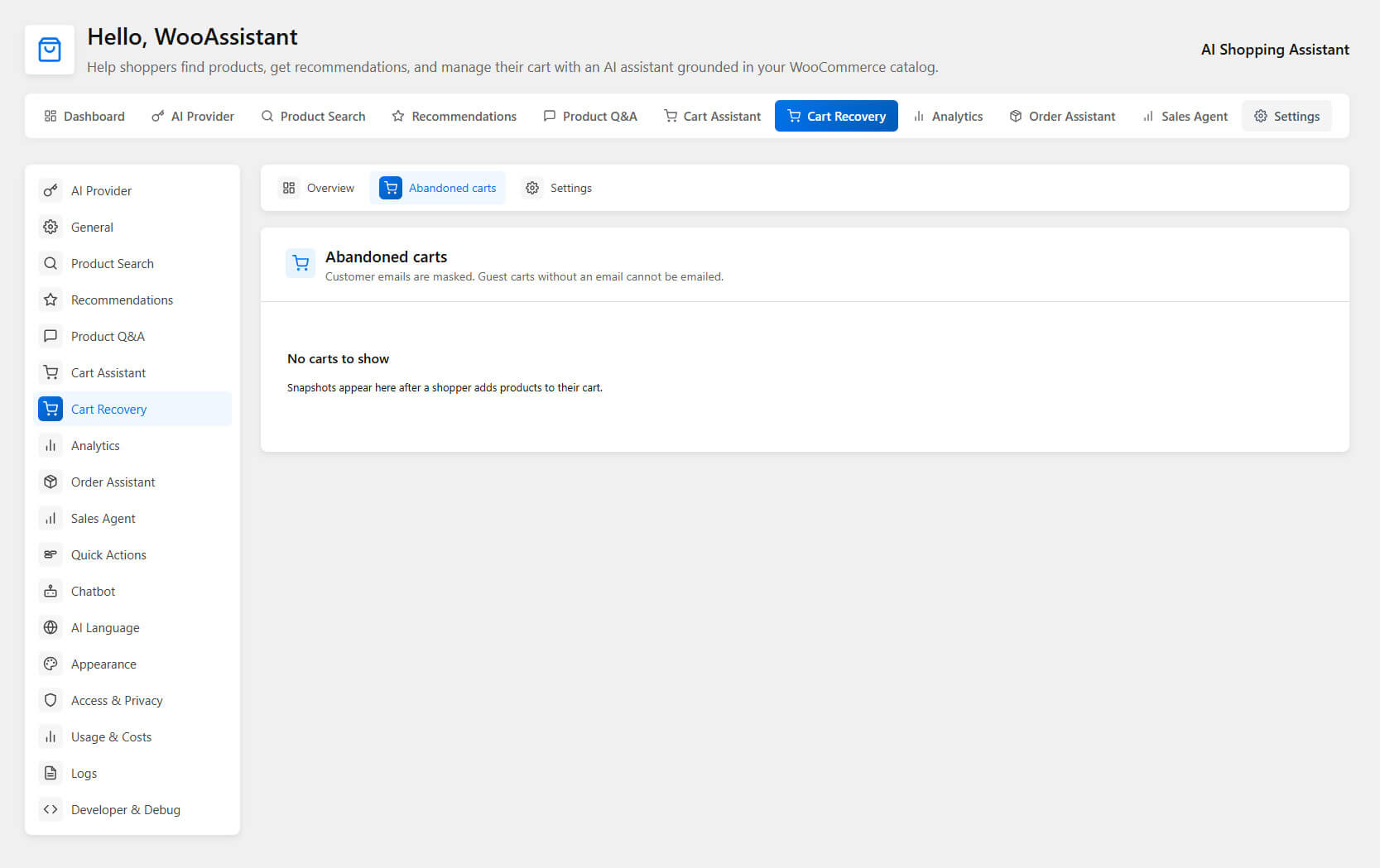
Task: Open Quick Actions via its sidebar icon
Action: click(x=50, y=554)
